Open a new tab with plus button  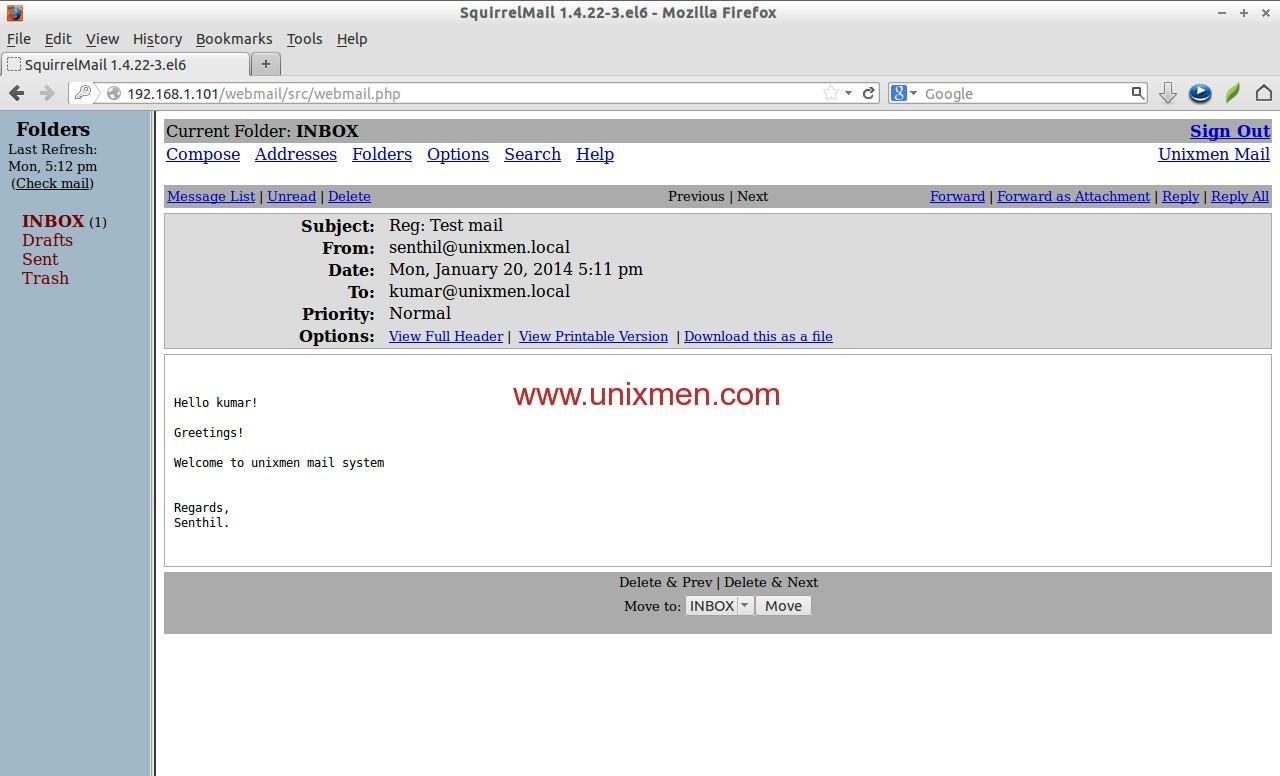point(266,64)
